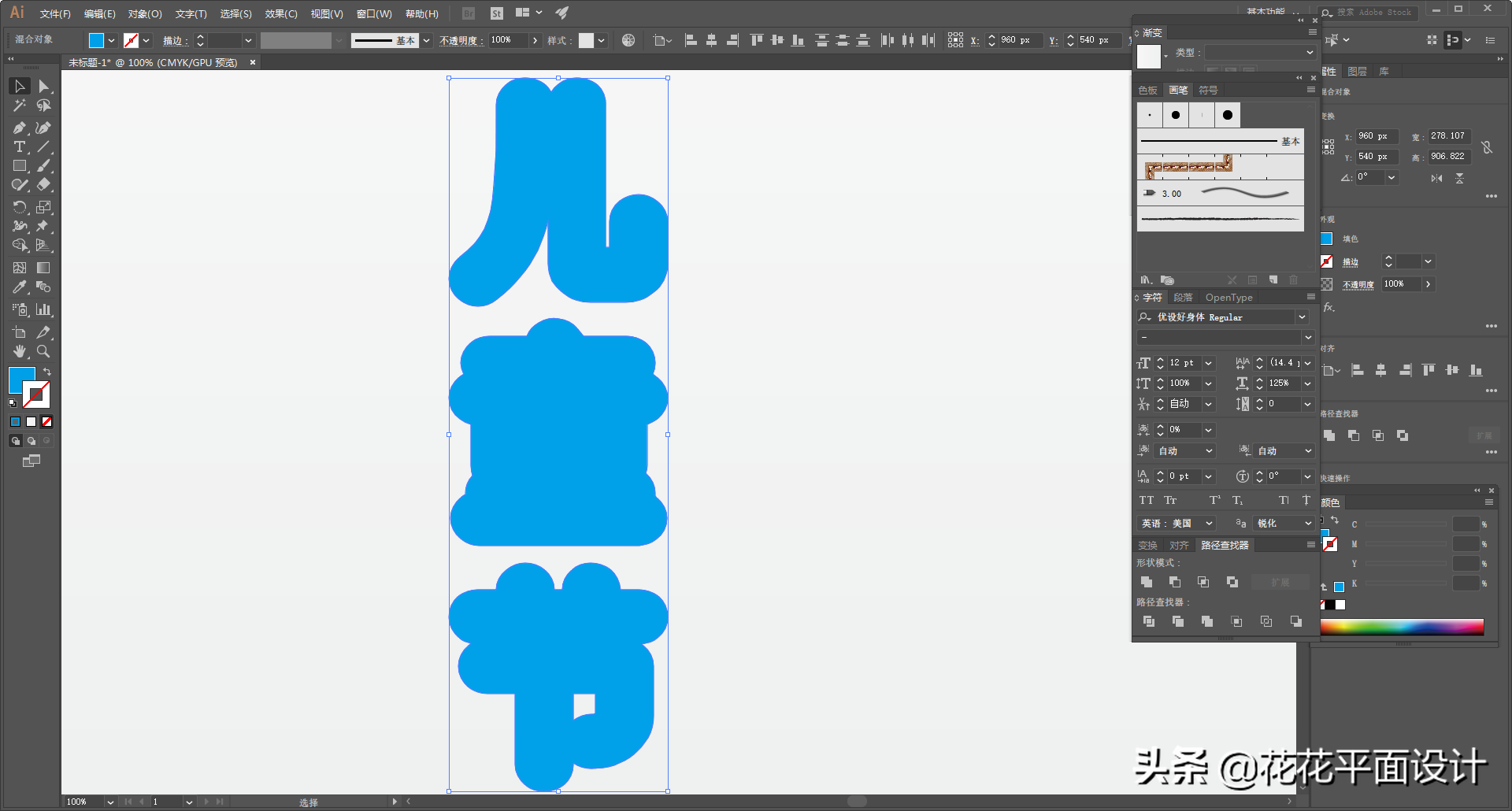Select the Zoom tool
The width and height of the screenshot is (1512, 811).
pos(44,351)
